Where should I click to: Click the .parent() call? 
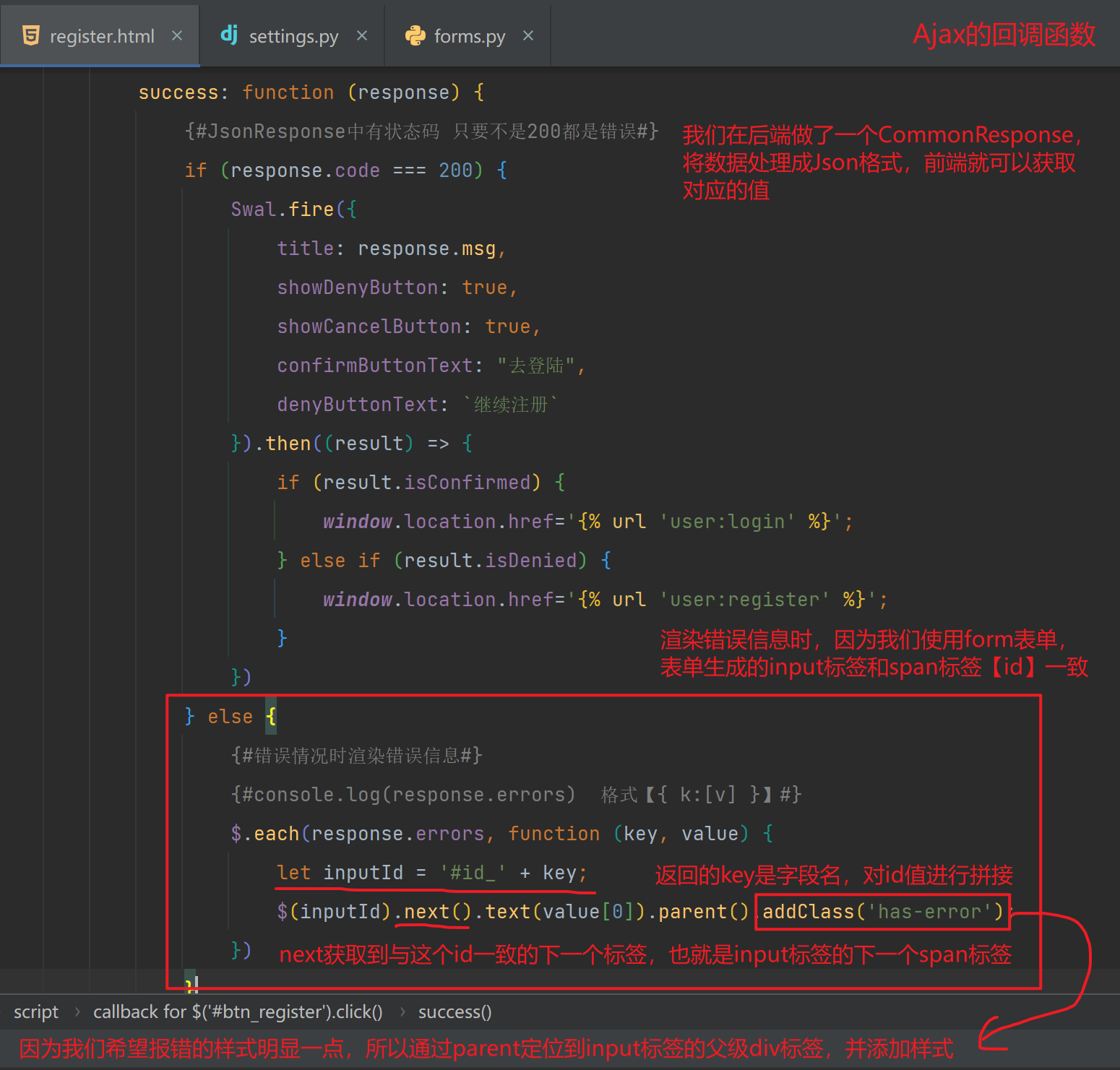(x=697, y=912)
